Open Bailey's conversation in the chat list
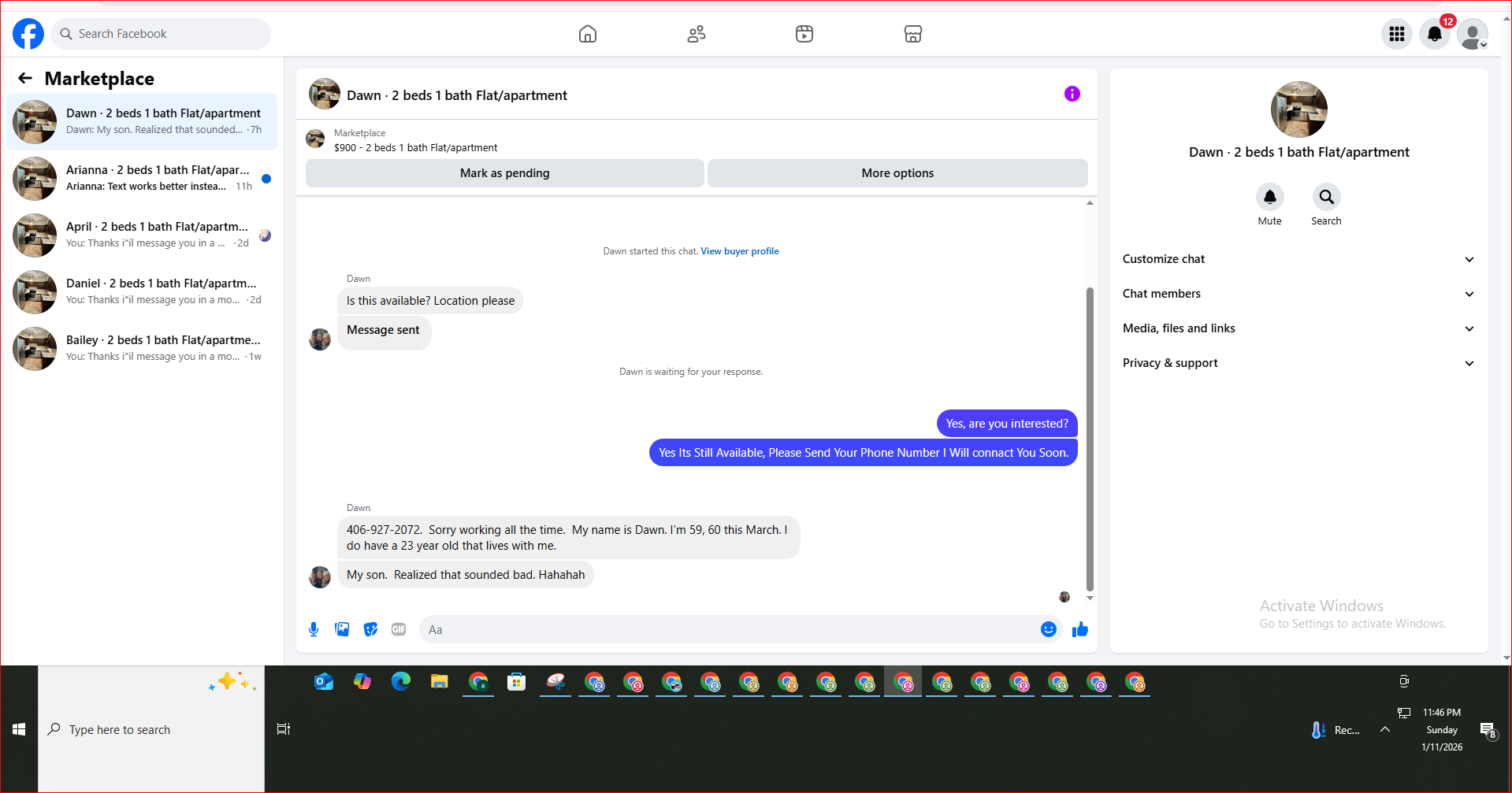Viewport: 1512px width, 793px height. pos(142,349)
